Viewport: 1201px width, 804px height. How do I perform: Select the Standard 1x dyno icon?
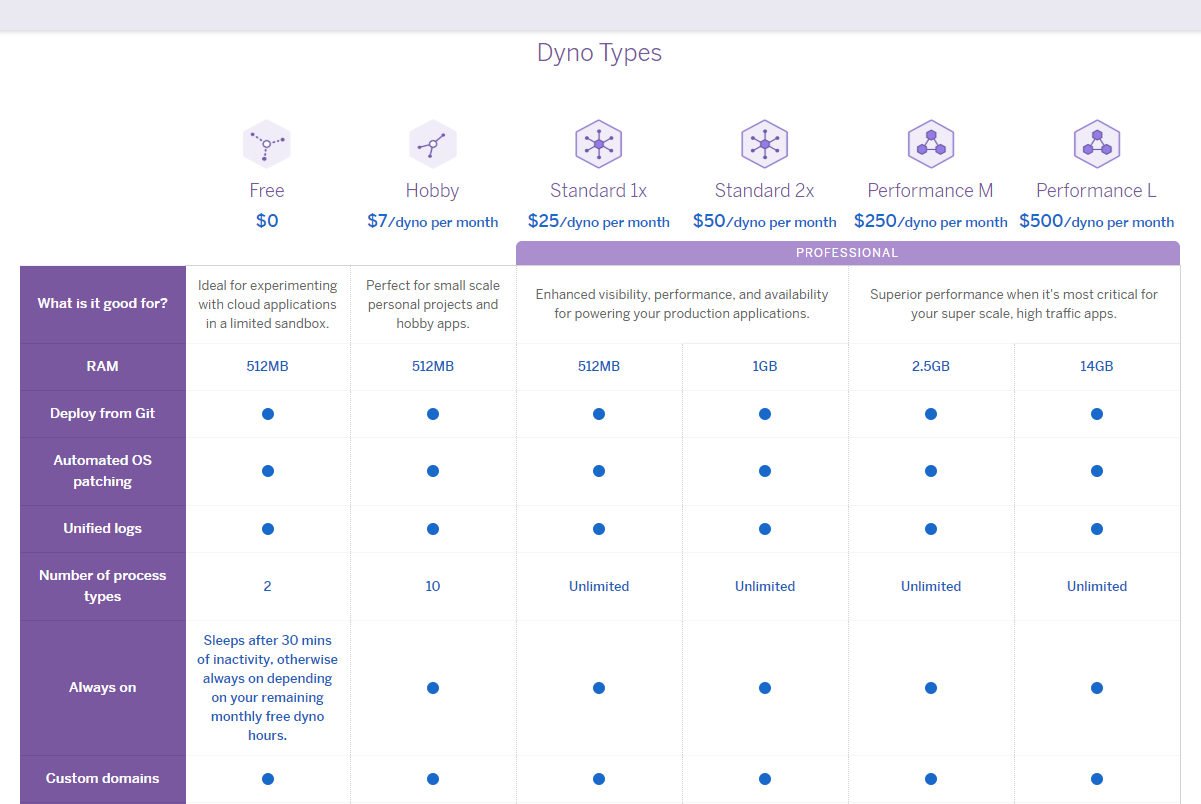(x=598, y=144)
